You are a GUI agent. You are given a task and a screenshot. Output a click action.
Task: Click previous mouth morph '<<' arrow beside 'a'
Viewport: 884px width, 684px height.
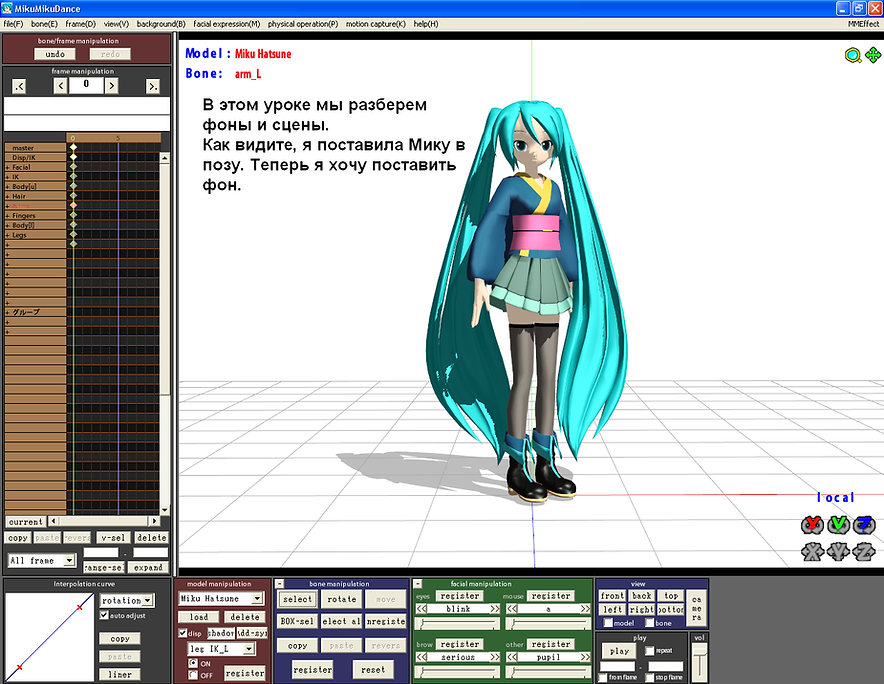512,609
